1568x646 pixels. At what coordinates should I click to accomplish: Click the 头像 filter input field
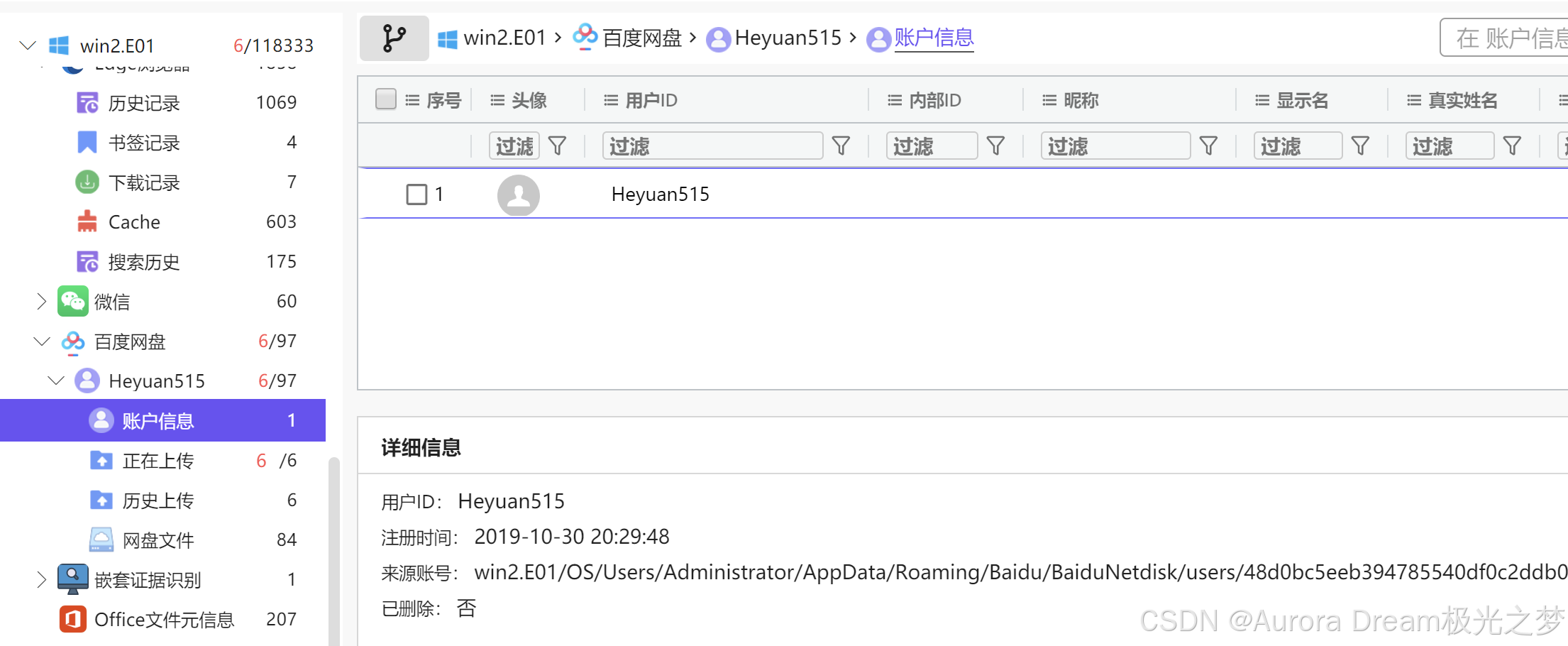[x=514, y=146]
